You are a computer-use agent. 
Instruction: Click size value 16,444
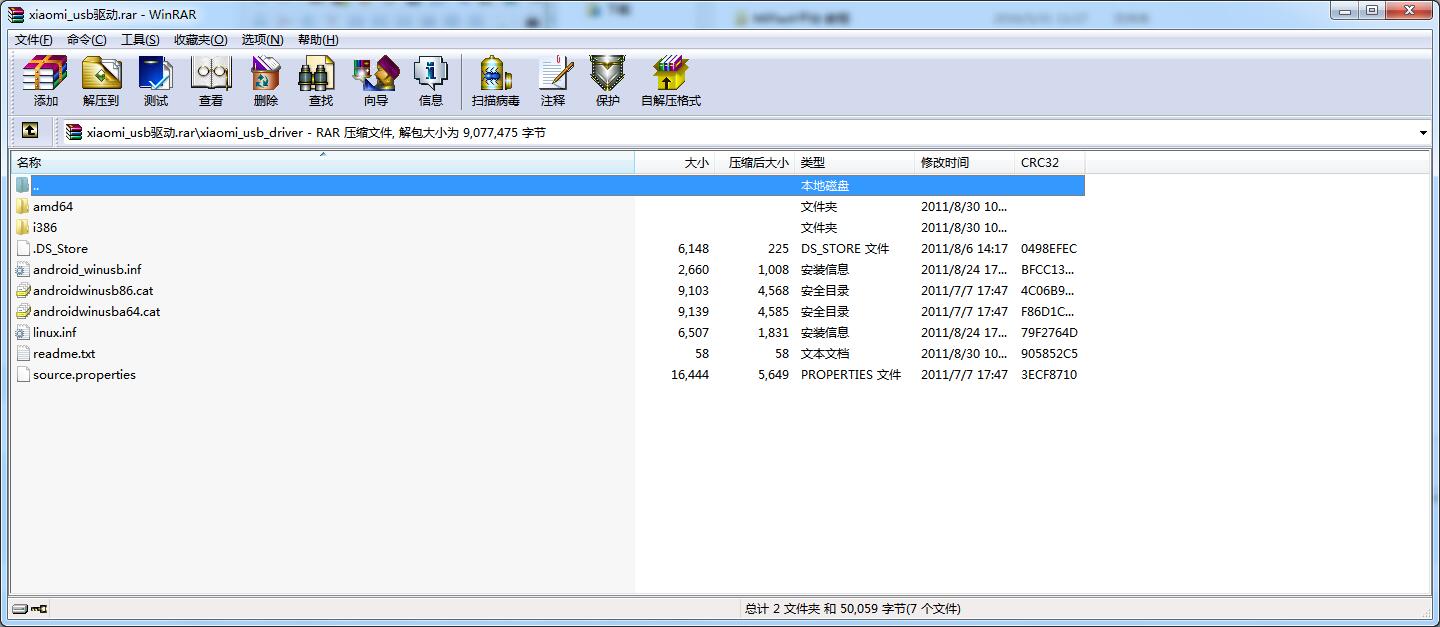(690, 374)
